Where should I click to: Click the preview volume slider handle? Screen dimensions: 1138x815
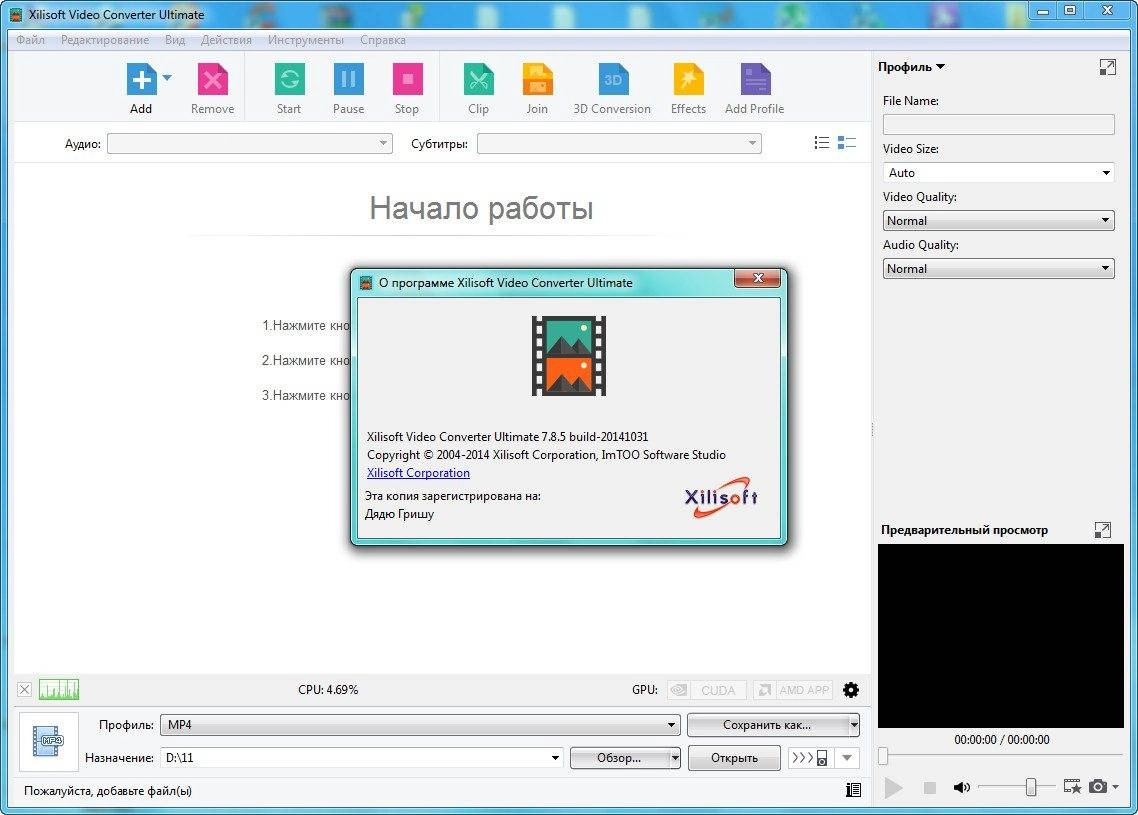coord(1031,787)
